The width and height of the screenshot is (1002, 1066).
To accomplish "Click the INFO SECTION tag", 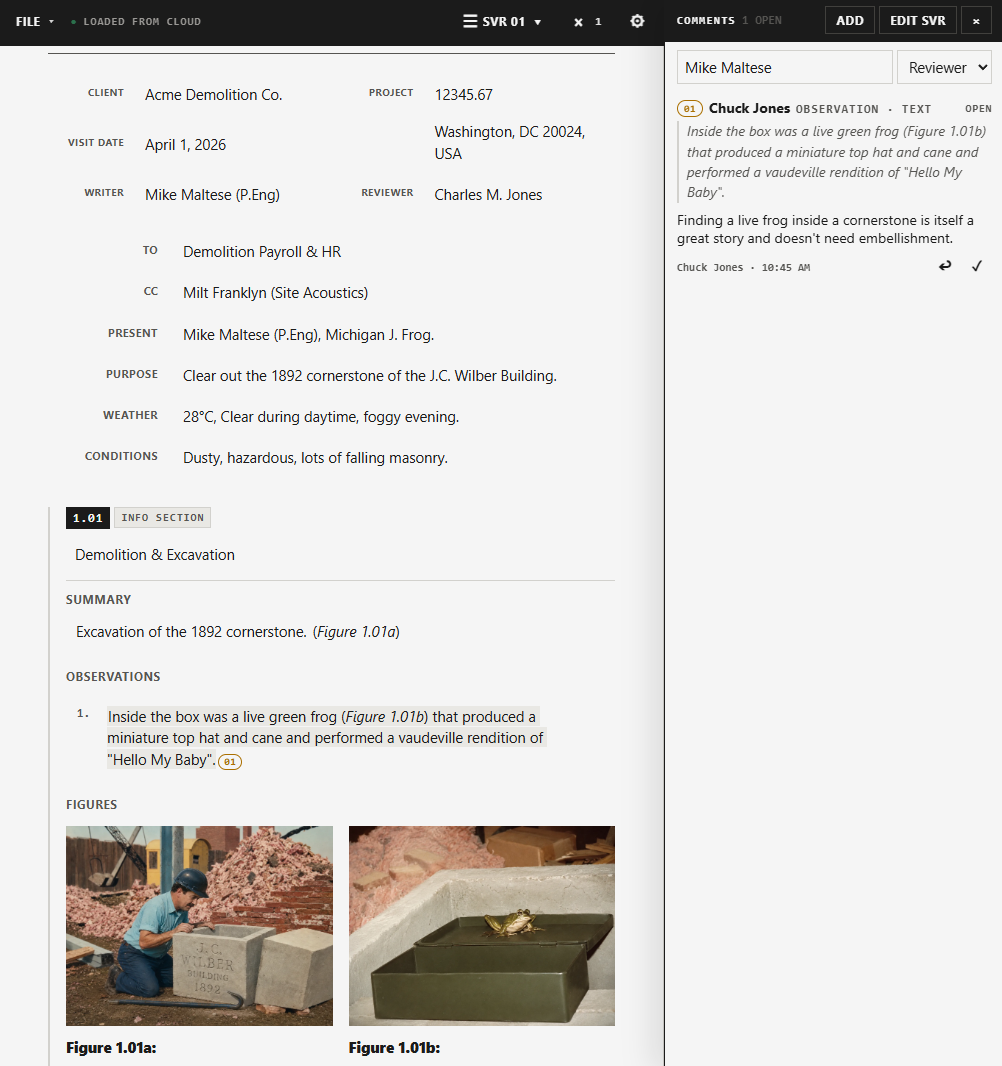I will click(162, 518).
